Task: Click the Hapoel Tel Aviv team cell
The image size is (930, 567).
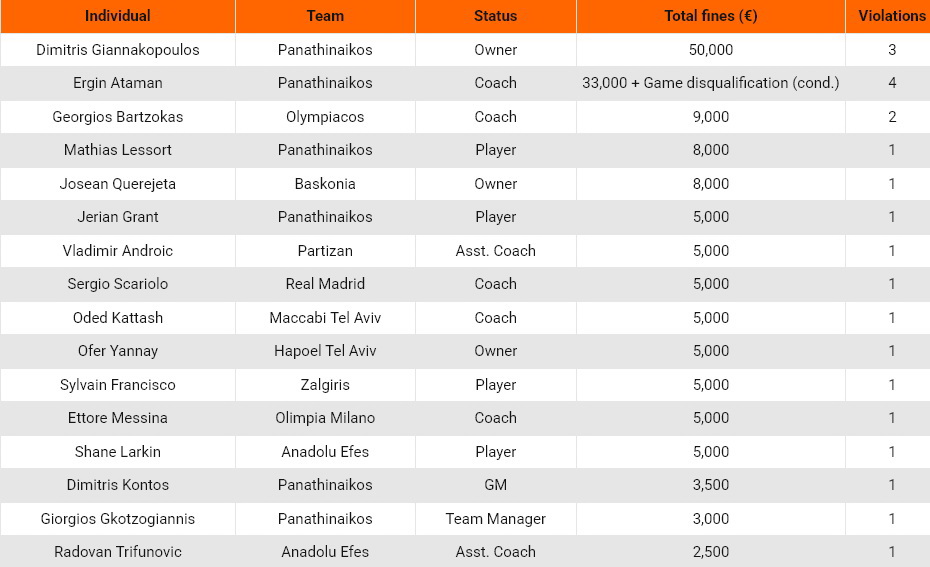Action: [325, 351]
